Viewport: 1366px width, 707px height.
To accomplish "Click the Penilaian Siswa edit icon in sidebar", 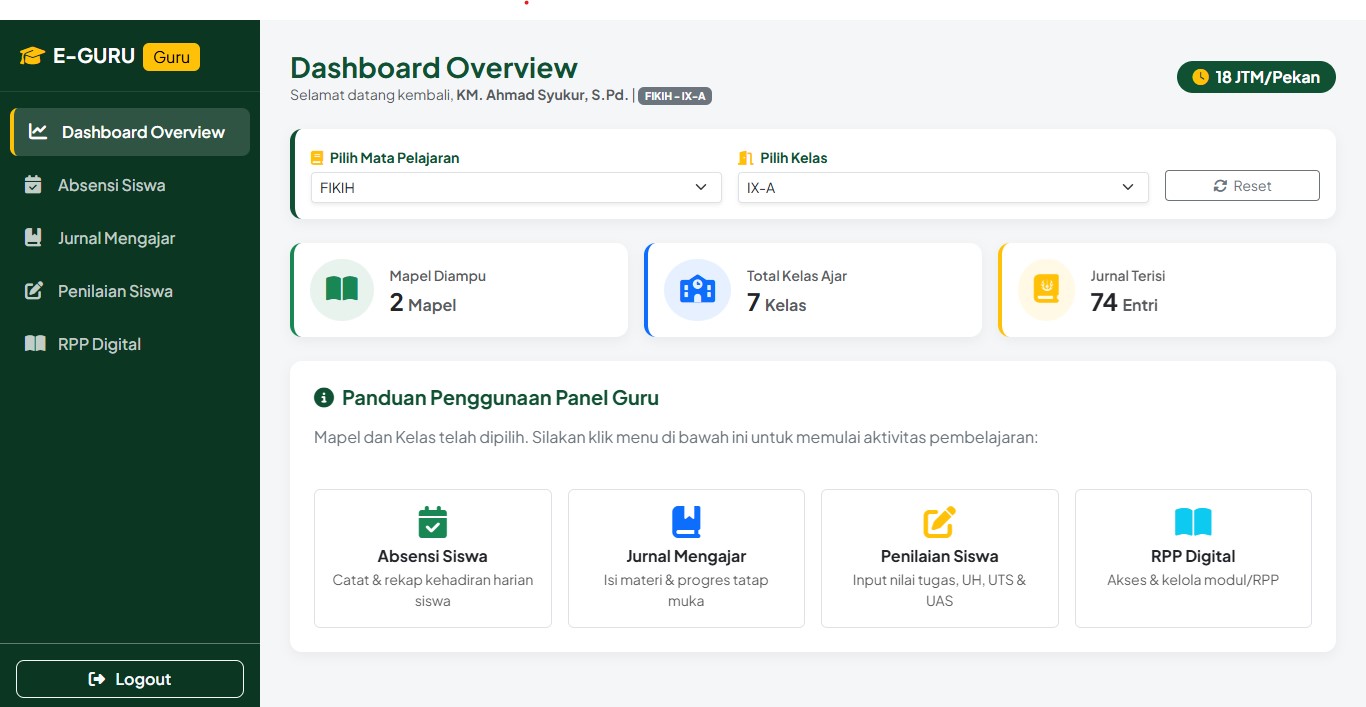I will (x=34, y=291).
